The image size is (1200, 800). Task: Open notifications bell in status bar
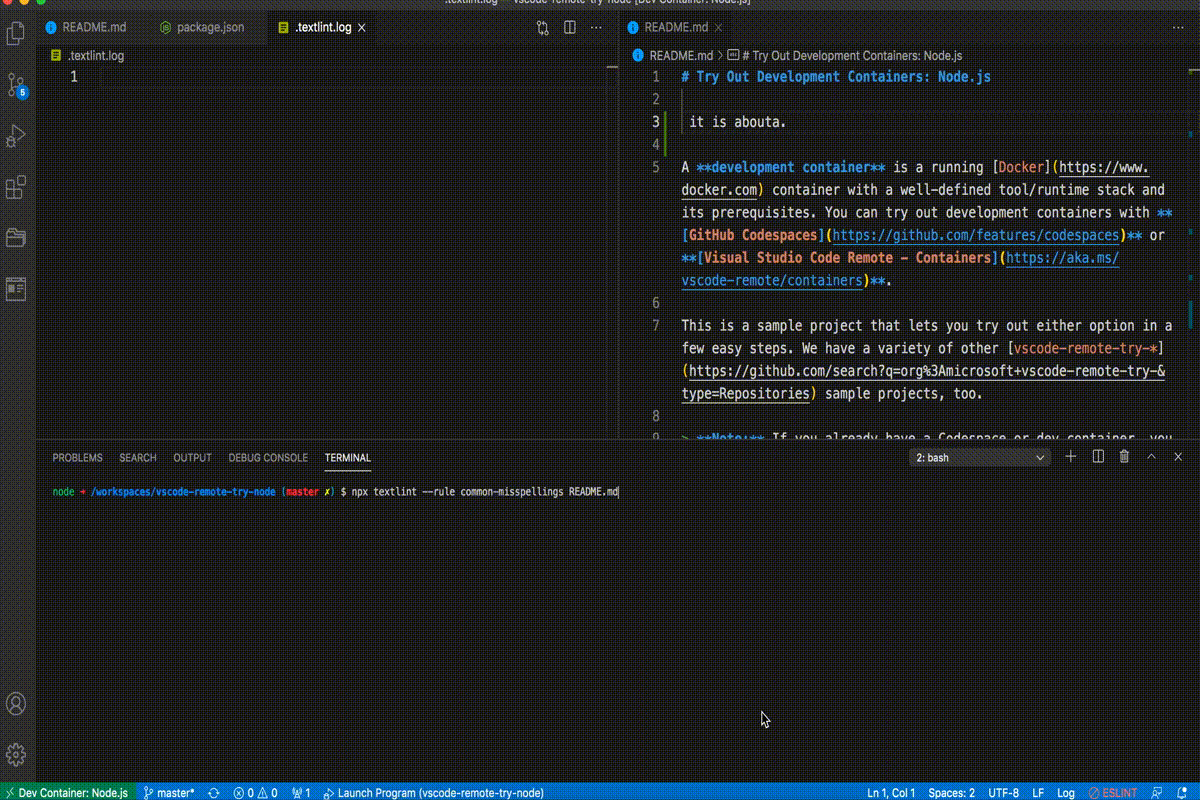click(1182, 792)
